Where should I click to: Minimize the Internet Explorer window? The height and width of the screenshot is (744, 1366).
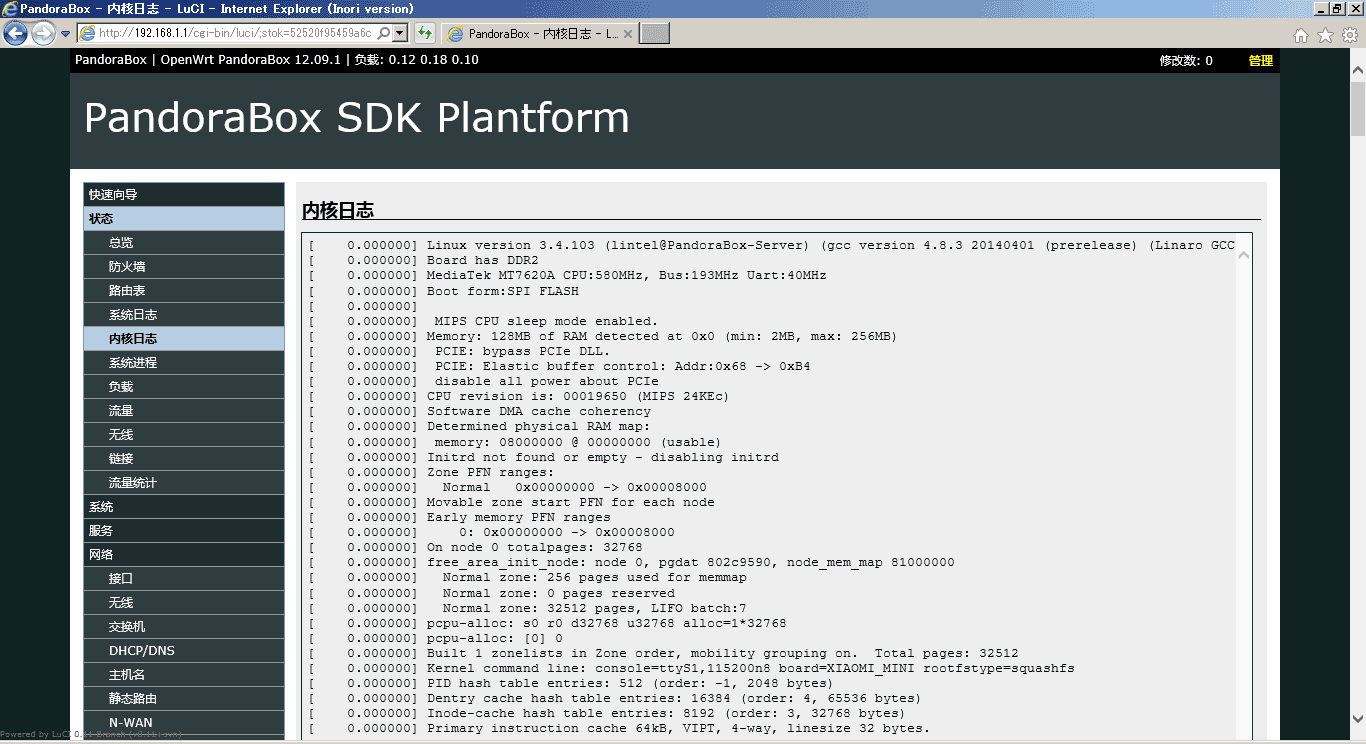[1320, 8]
